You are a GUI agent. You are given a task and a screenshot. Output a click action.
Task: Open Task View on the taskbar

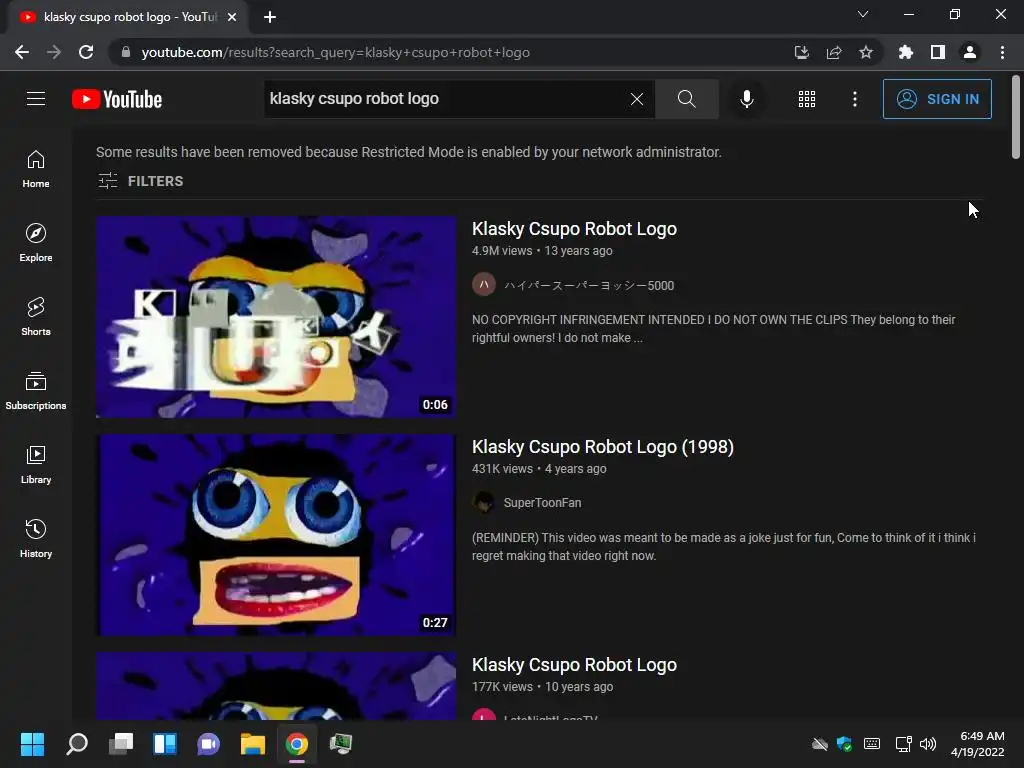pyautogui.click(x=121, y=744)
